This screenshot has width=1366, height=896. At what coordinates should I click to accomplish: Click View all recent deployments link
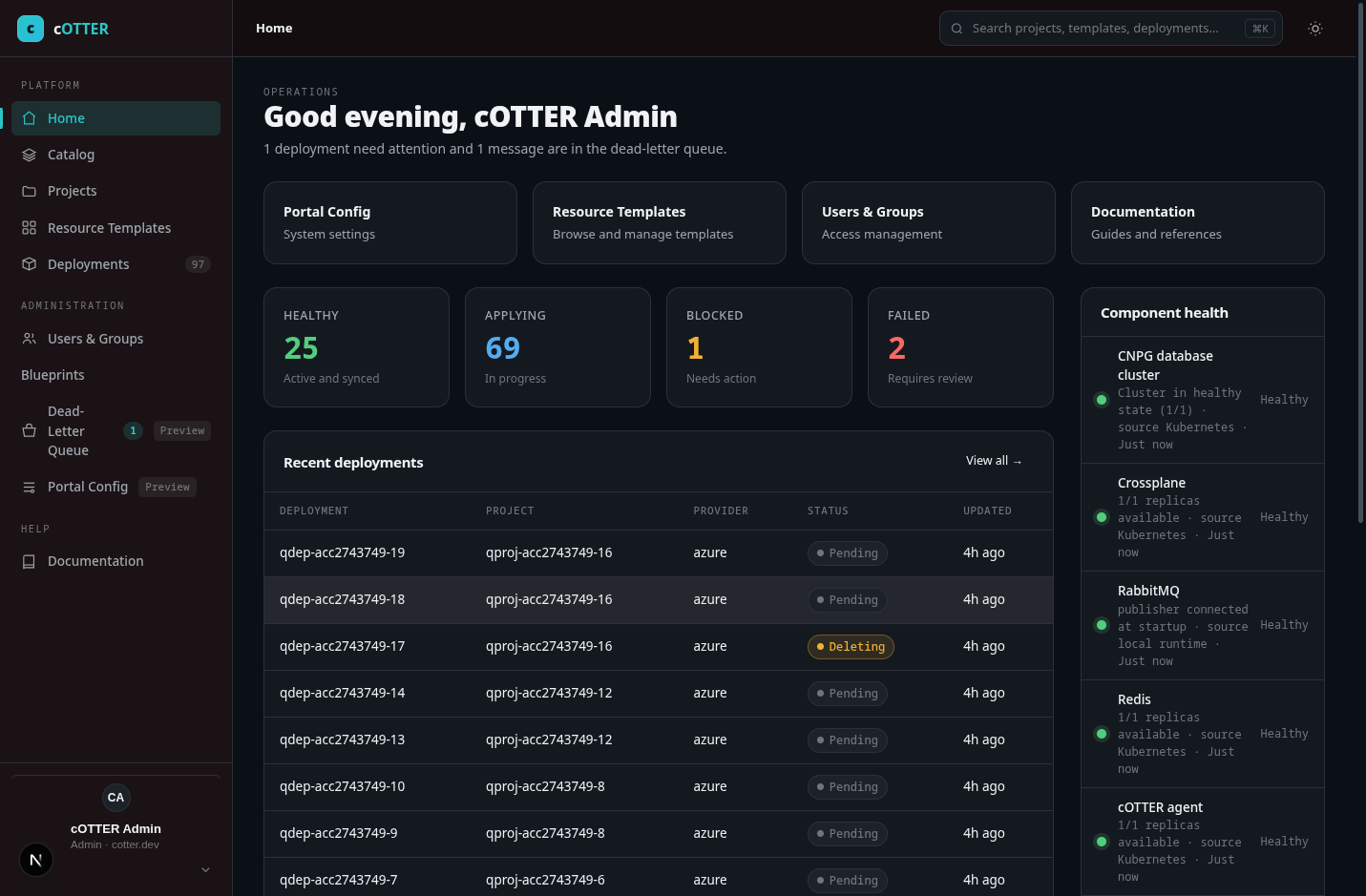coord(994,461)
